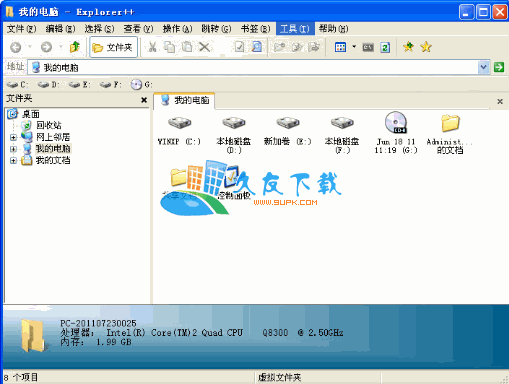Screen dimensions: 509x384
Task: Open Properties with the checkmark sheet icon
Action: click(x=239, y=47)
